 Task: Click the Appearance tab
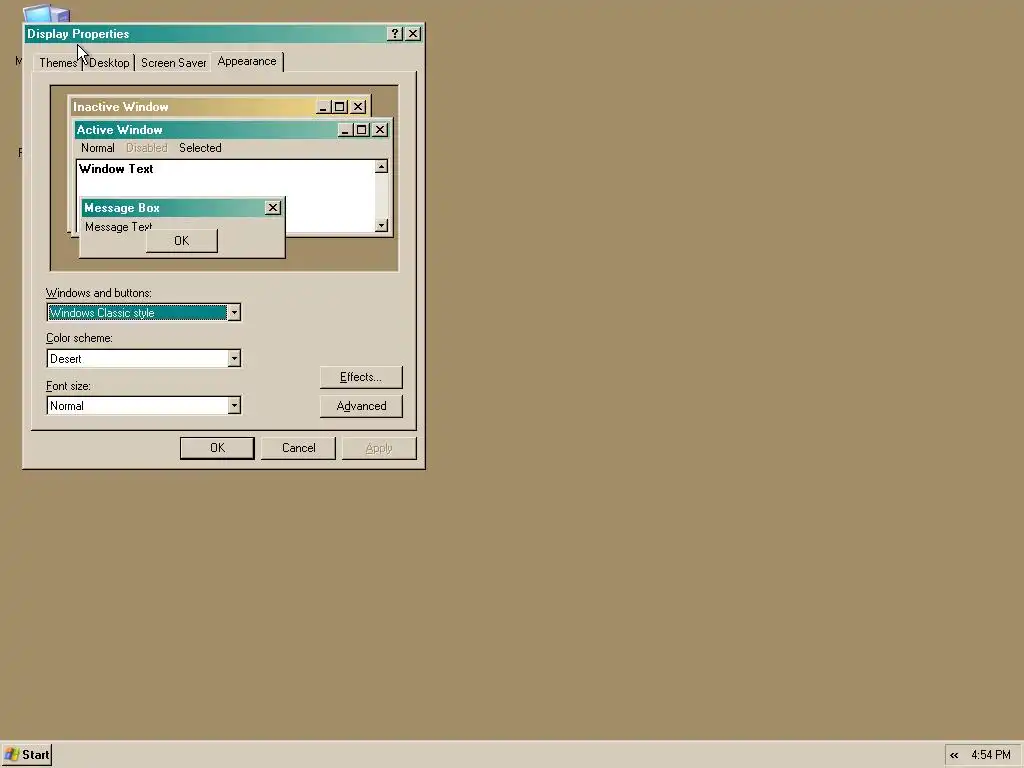pyautogui.click(x=247, y=61)
